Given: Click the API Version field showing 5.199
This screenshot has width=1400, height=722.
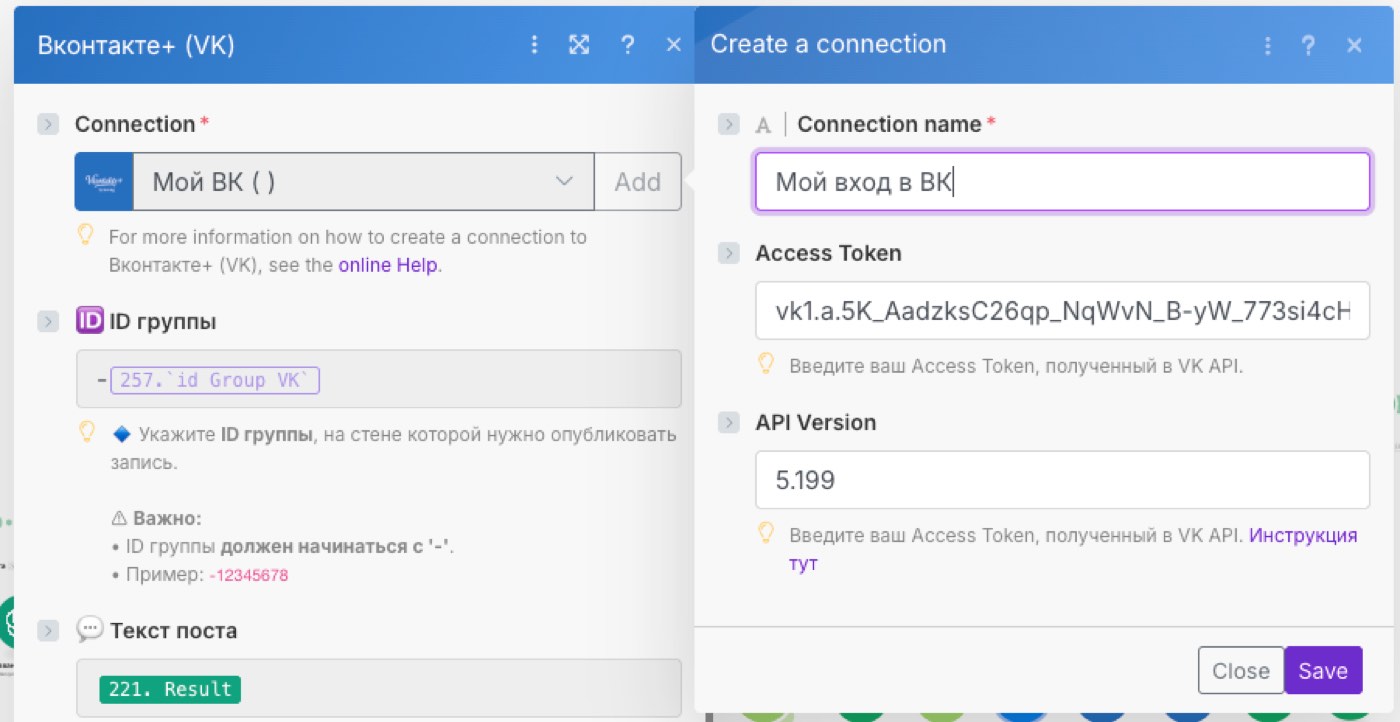Looking at the screenshot, I should coord(1062,480).
